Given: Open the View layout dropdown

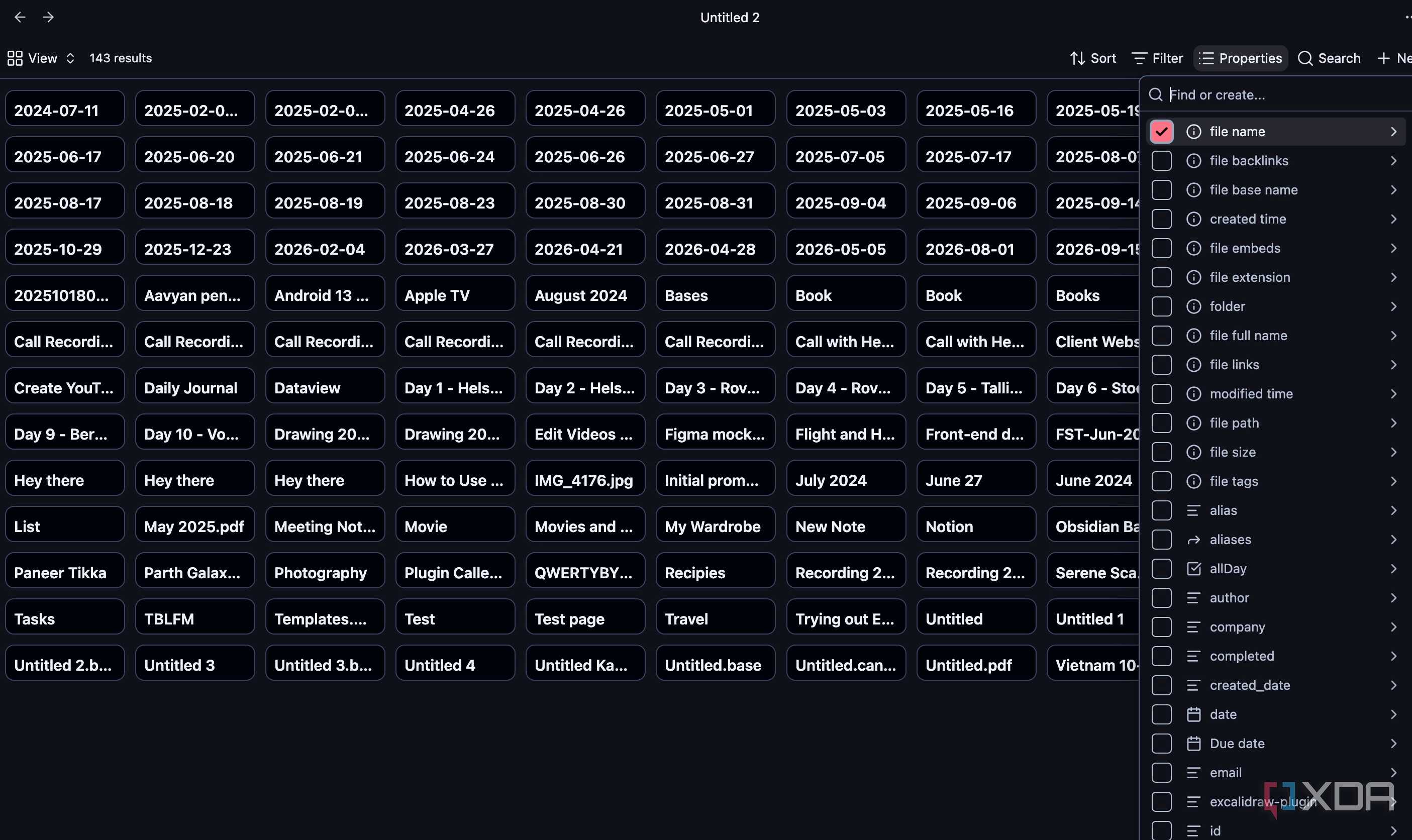Looking at the screenshot, I should (x=41, y=58).
